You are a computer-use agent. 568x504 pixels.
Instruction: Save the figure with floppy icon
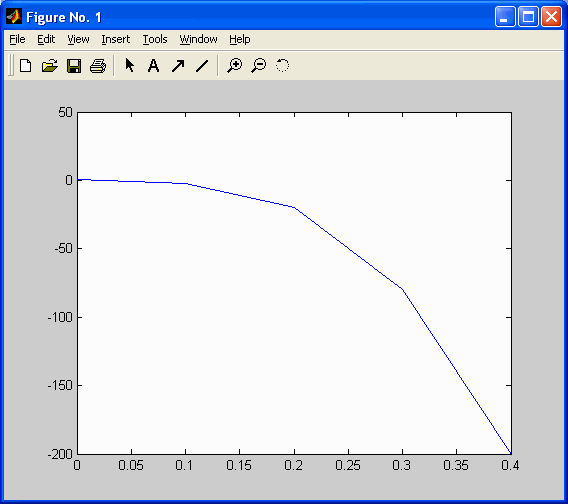(74, 66)
